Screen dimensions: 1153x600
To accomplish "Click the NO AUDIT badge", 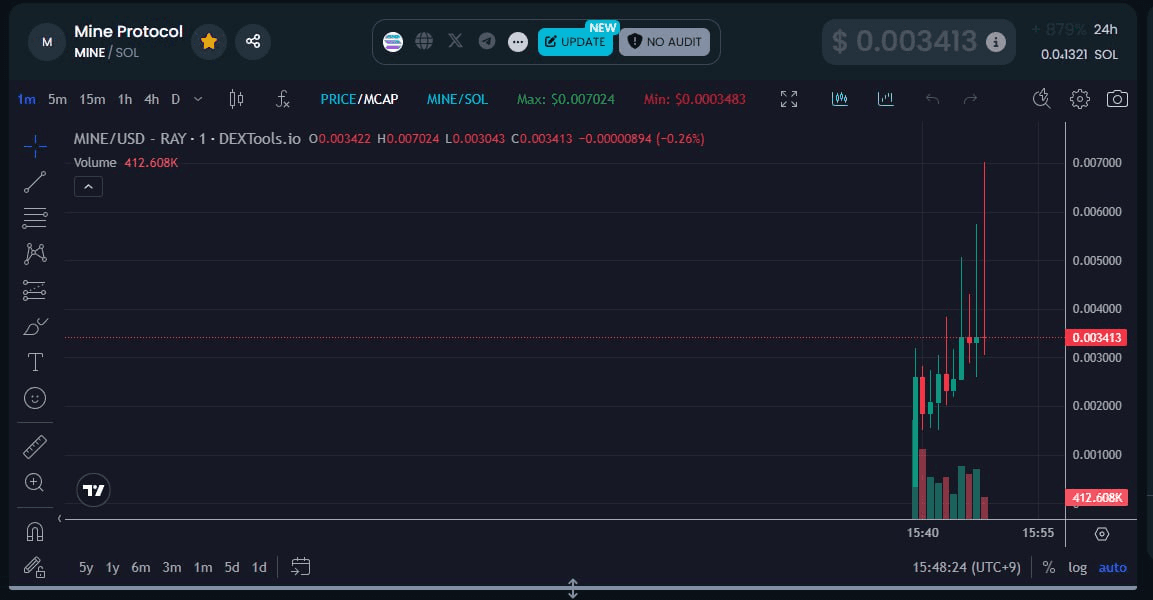I will 664,42.
